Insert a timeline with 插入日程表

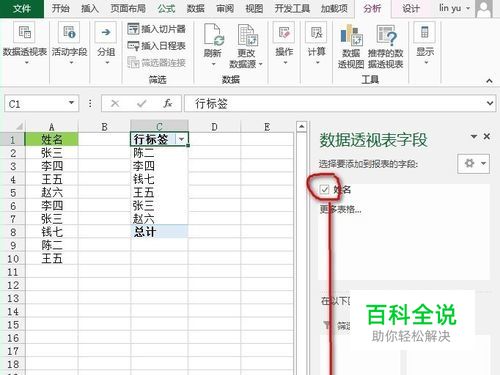tap(156, 46)
